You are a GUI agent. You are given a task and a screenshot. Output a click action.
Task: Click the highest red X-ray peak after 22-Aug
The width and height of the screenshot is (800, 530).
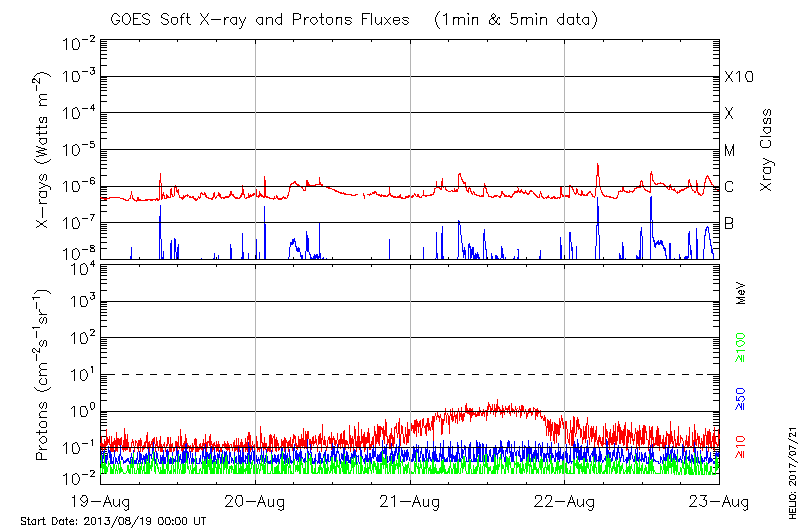598,165
